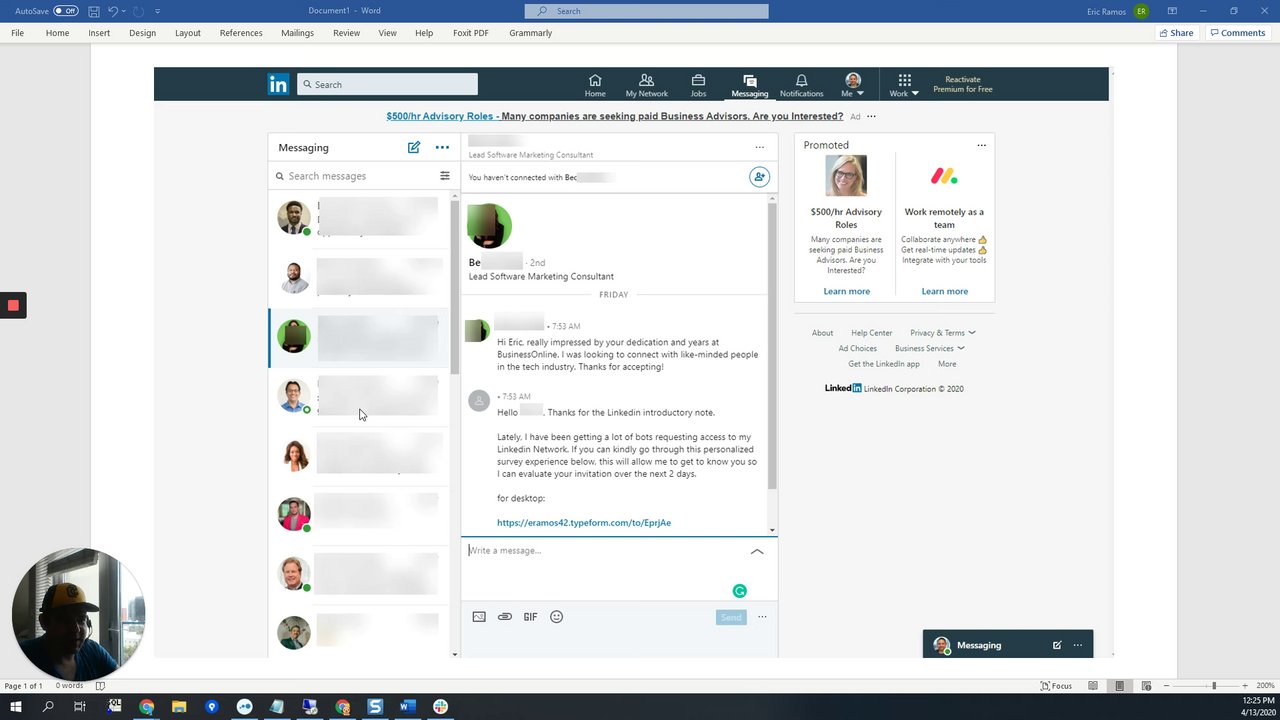Viewport: 1280px width, 720px height.
Task: Open Promoted panel options dots
Action: (981, 145)
